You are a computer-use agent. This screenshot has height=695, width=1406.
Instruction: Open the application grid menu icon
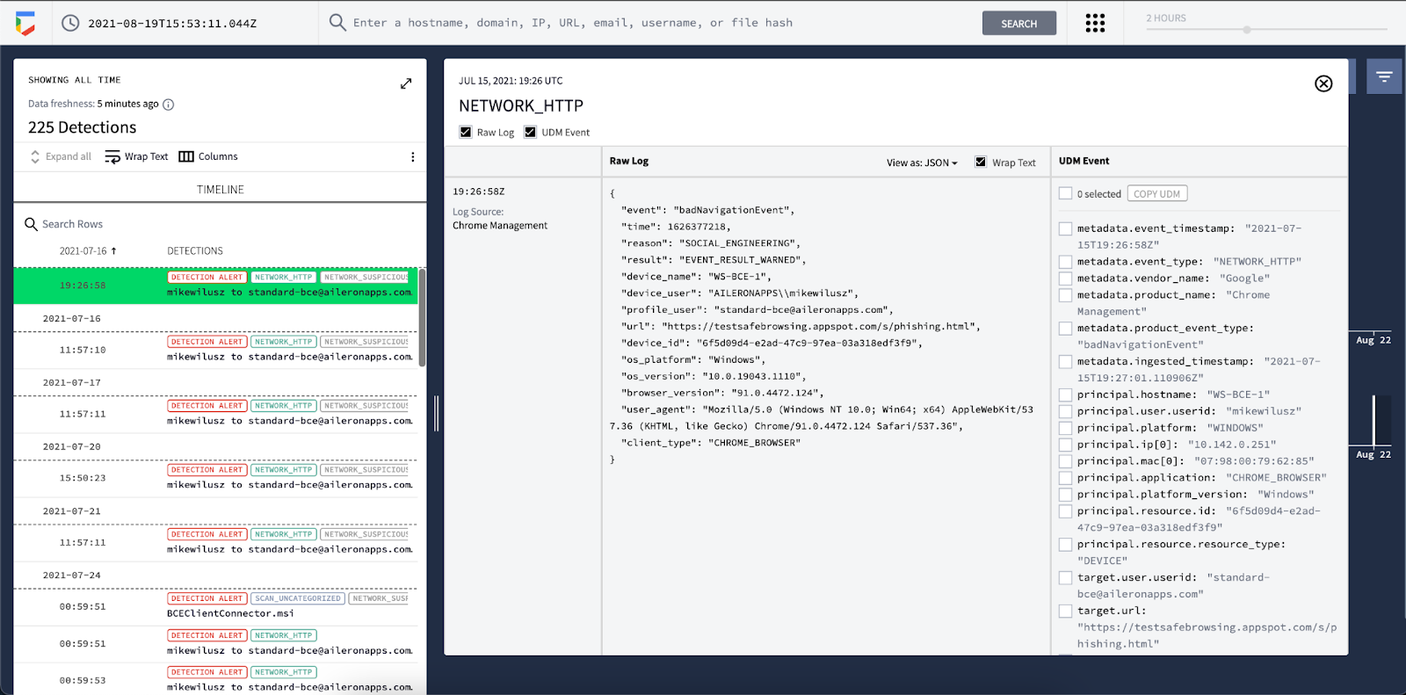[x=1095, y=23]
